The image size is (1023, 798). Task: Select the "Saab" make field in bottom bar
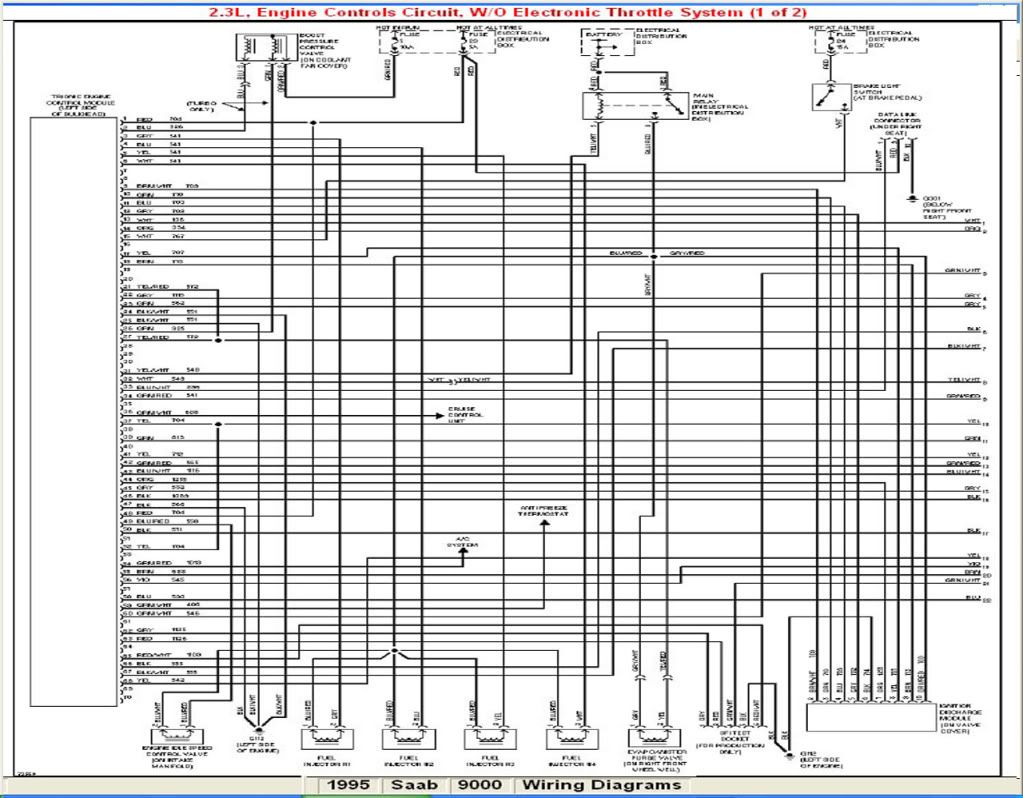[x=414, y=785]
